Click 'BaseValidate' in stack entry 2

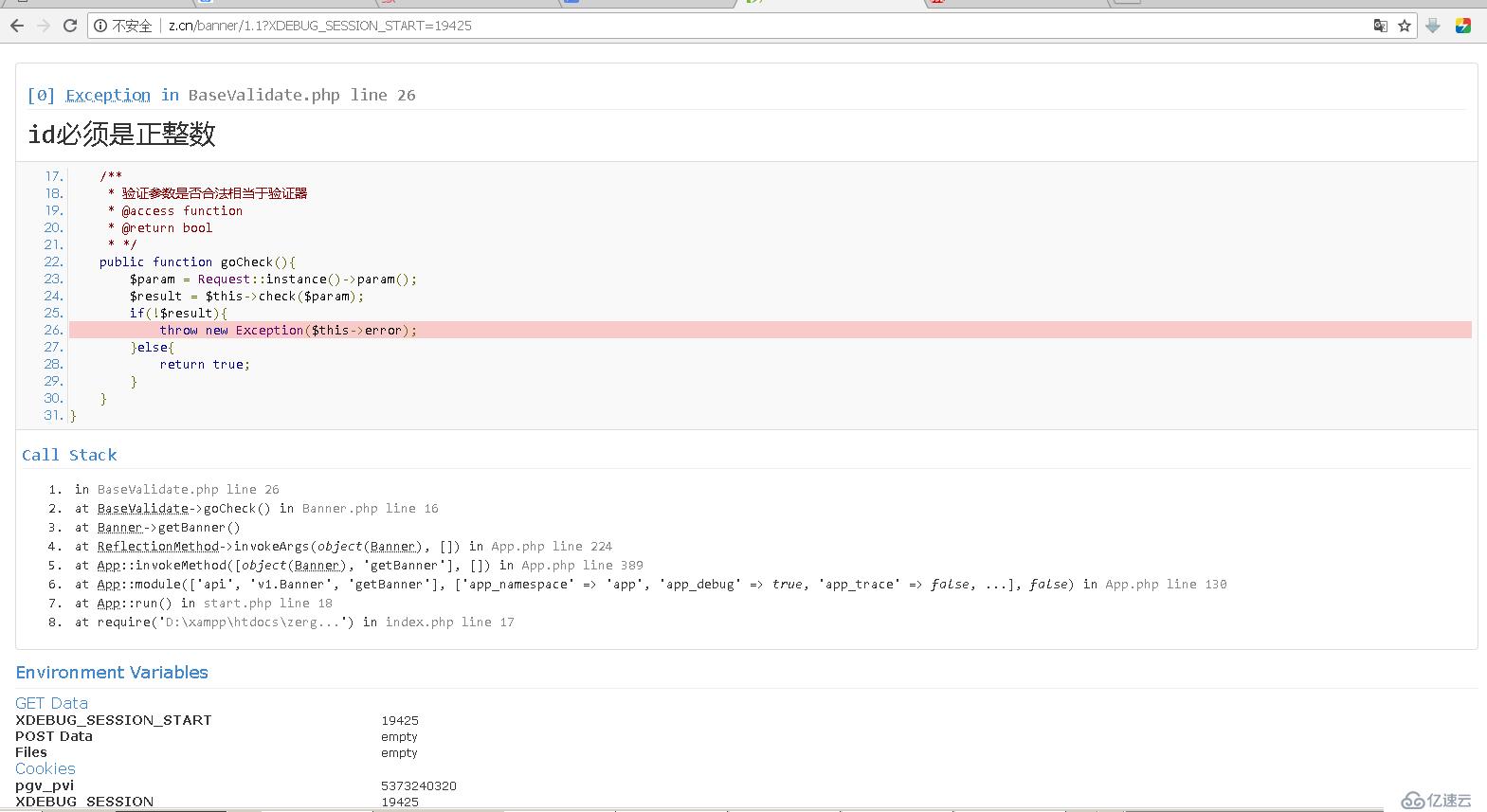[x=143, y=509]
